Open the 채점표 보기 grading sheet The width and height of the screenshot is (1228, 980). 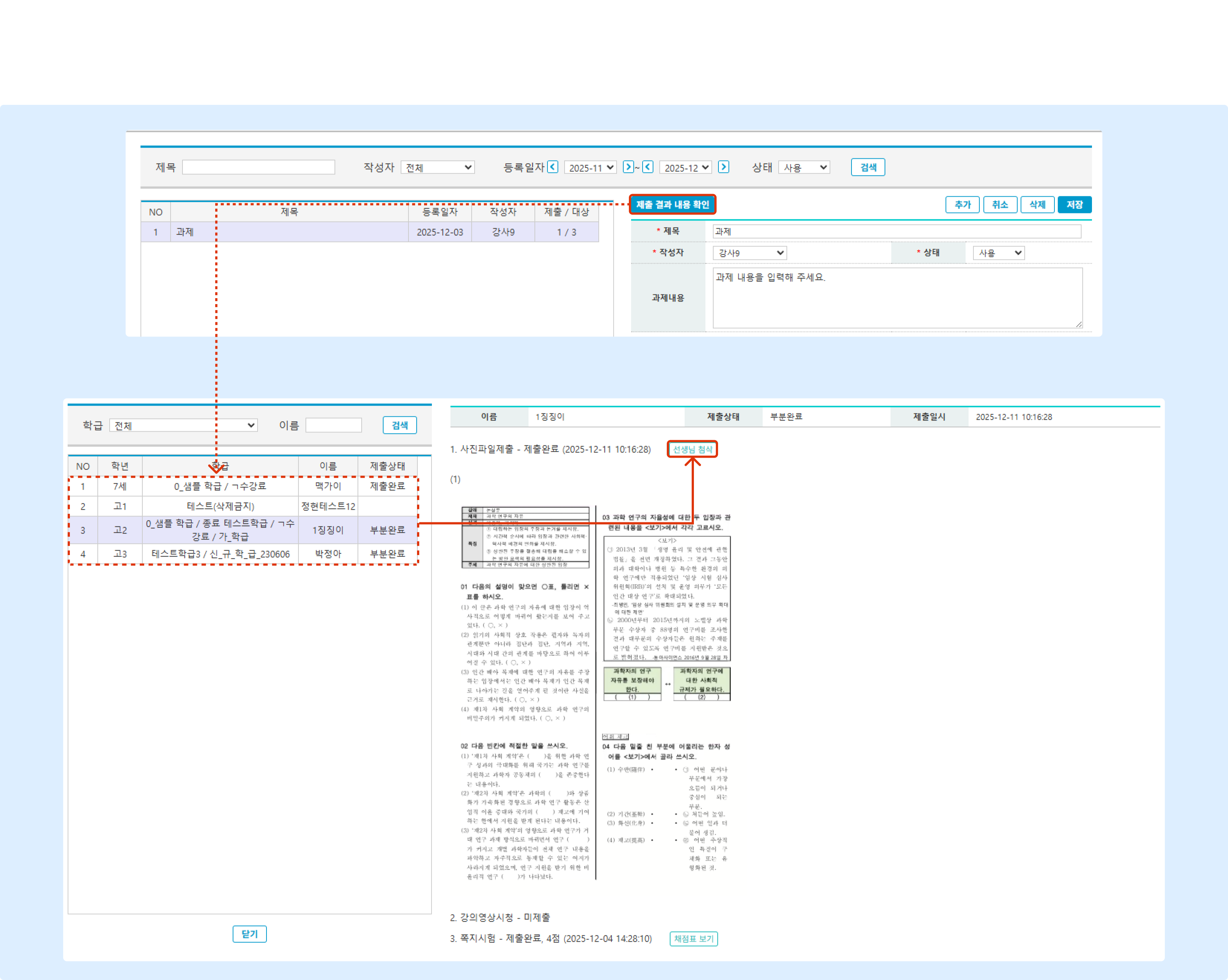[693, 938]
